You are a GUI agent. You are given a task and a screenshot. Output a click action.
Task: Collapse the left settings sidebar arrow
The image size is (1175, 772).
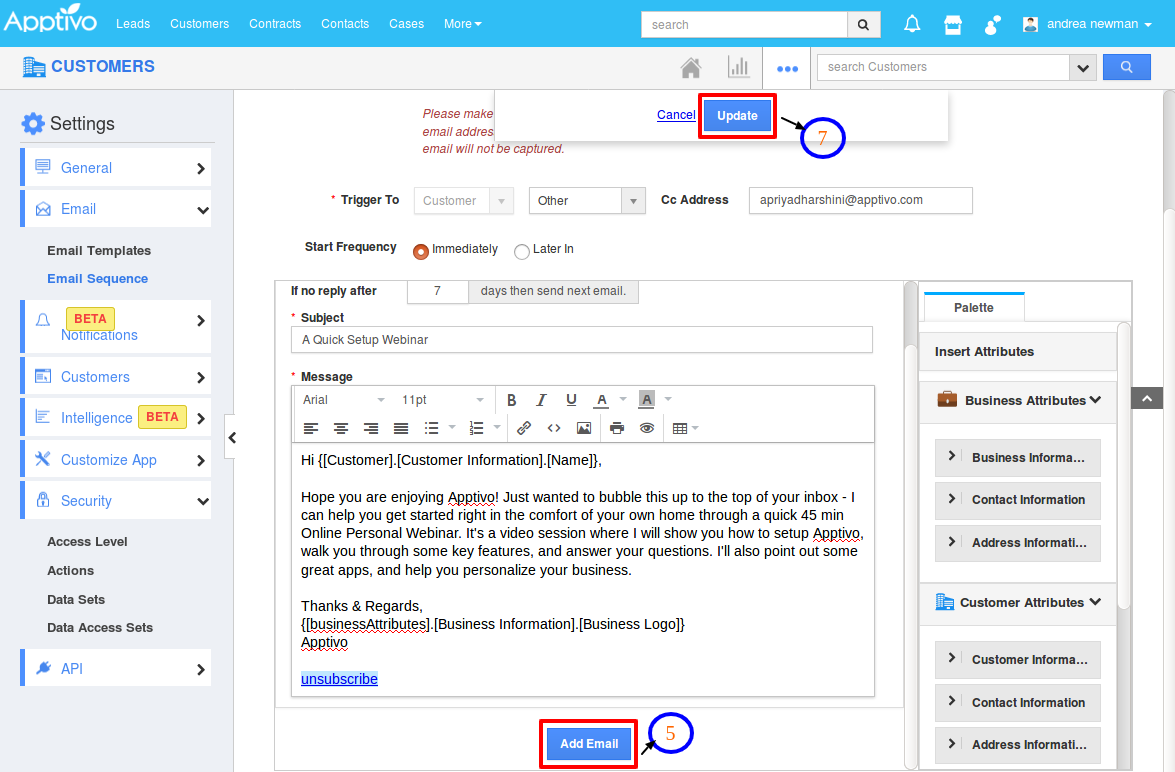pos(232,437)
